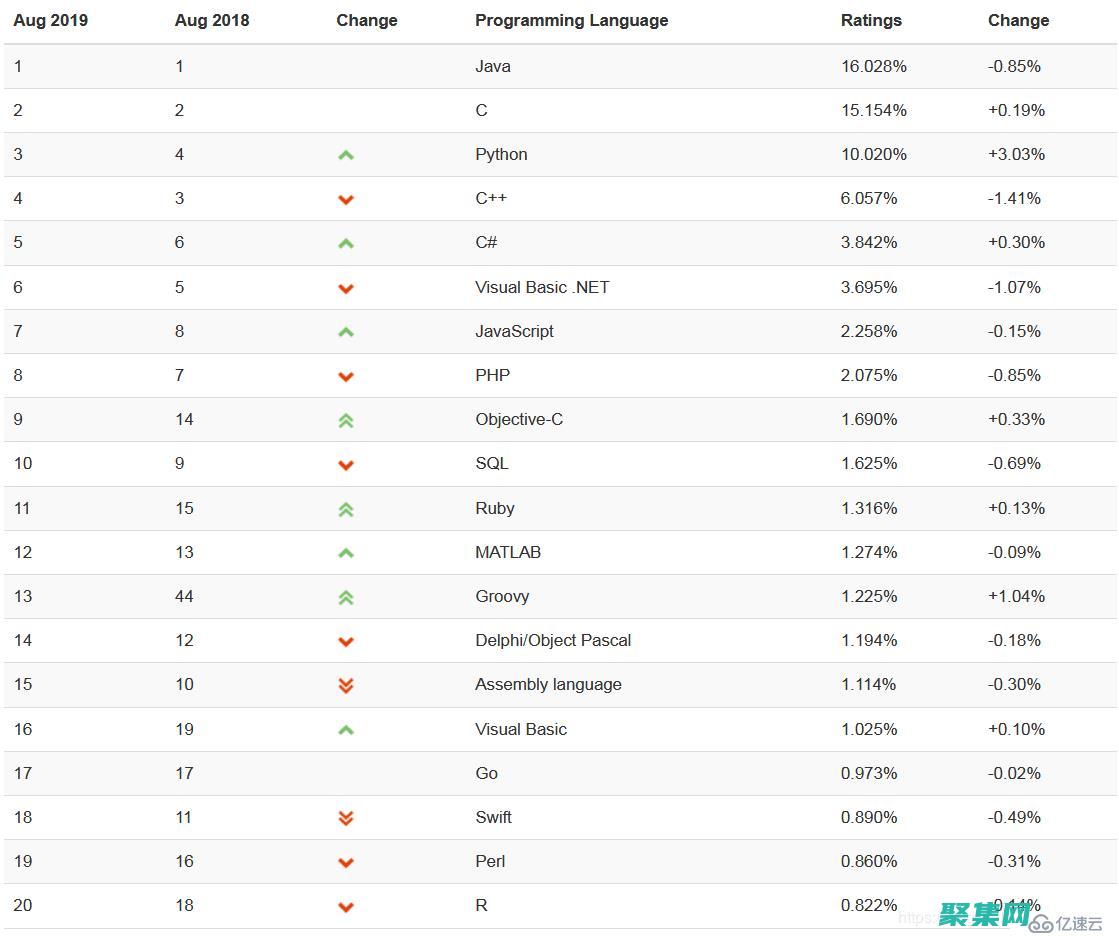Click the Visual Basic .NET entry

(542, 287)
